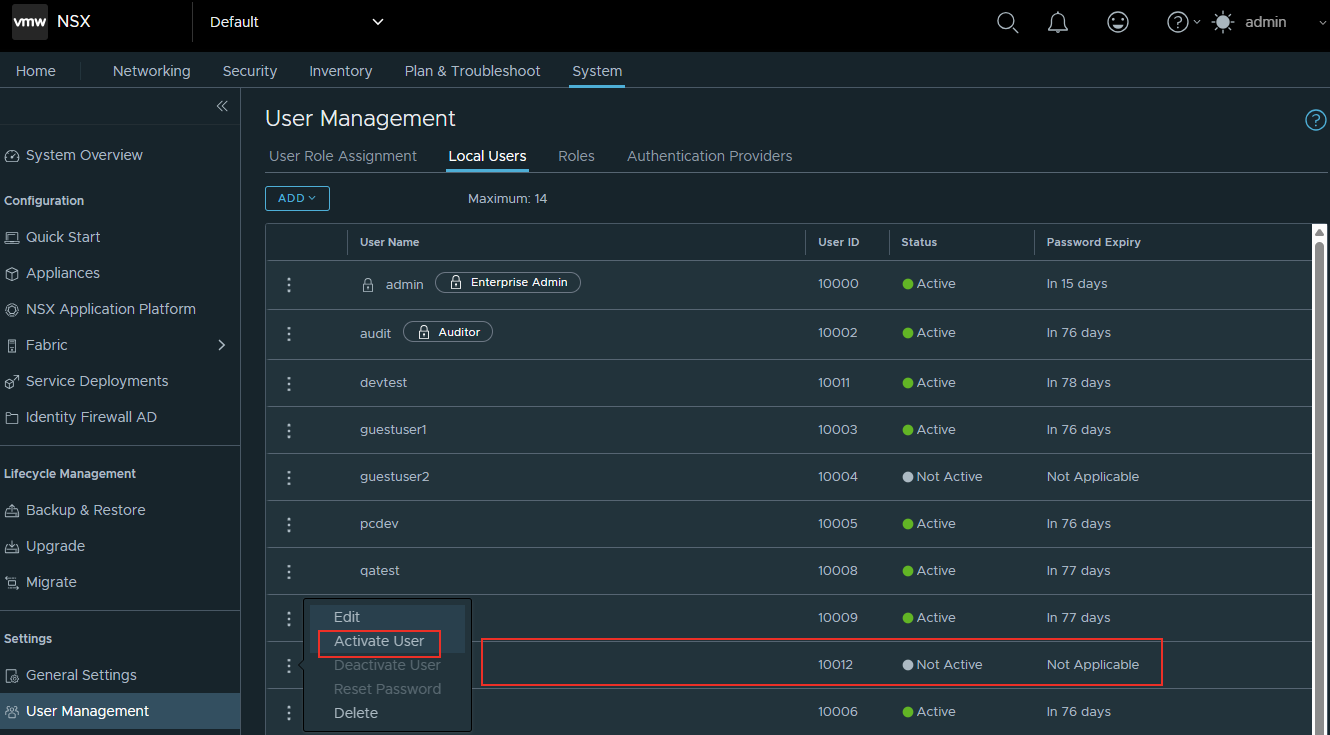Collapse the left sidebar panel
This screenshot has height=735, width=1330.
tap(222, 106)
